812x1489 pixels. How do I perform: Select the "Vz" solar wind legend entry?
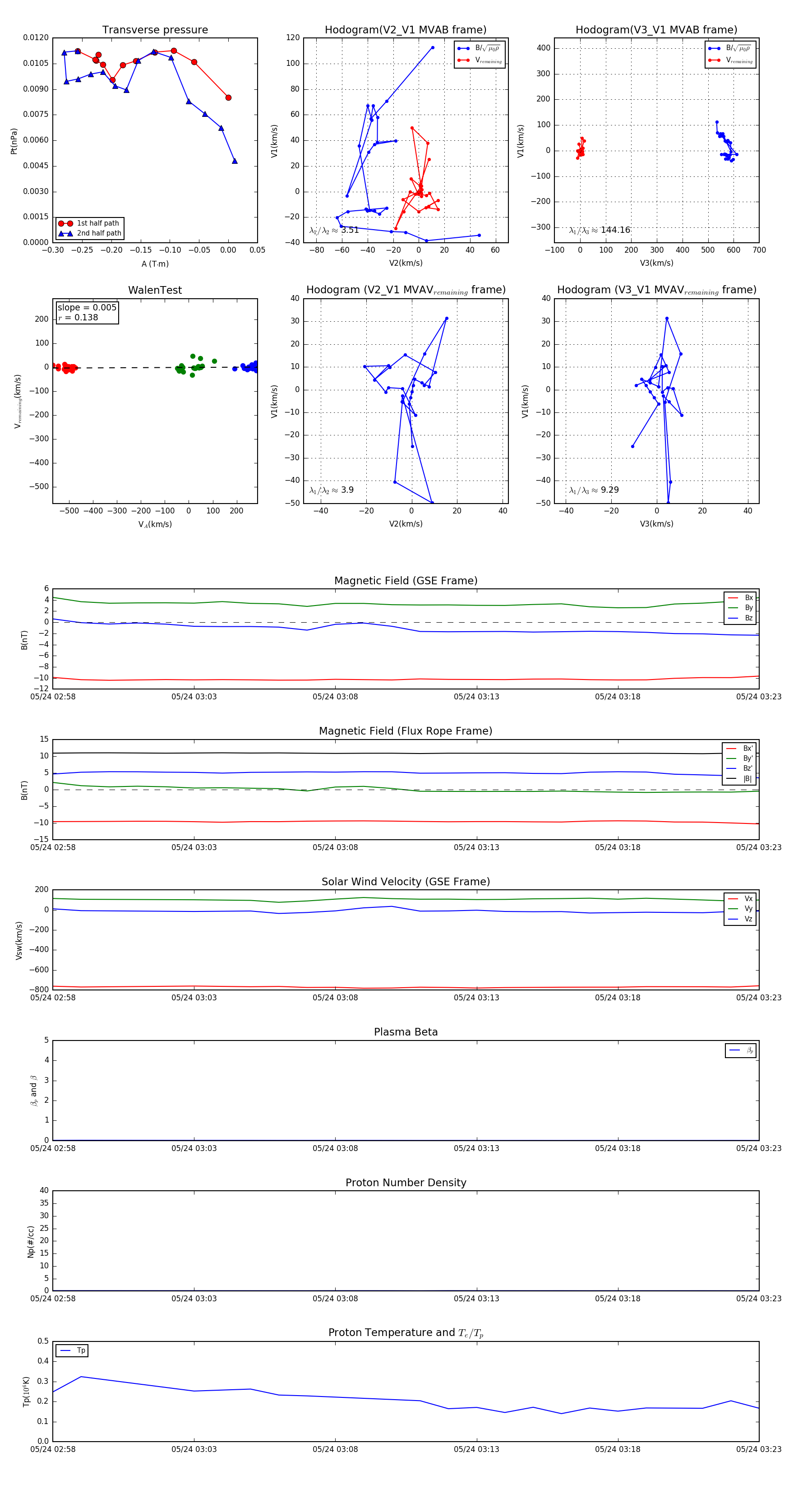pos(740,919)
